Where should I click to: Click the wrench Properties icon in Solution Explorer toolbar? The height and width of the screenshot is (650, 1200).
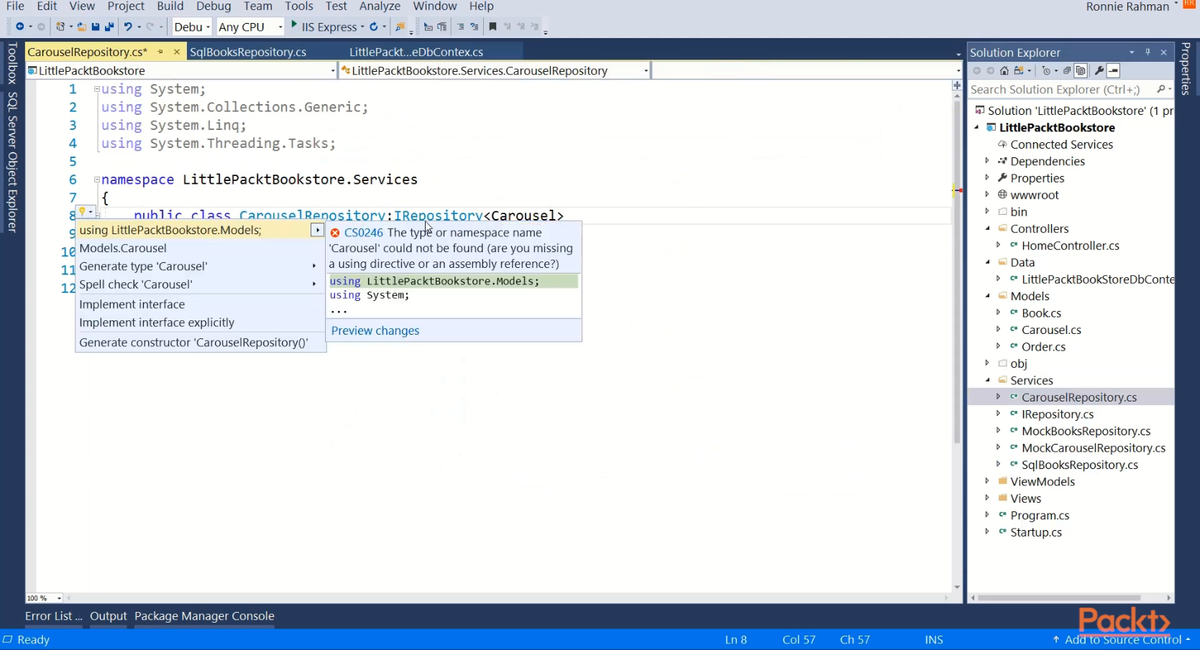point(1099,71)
